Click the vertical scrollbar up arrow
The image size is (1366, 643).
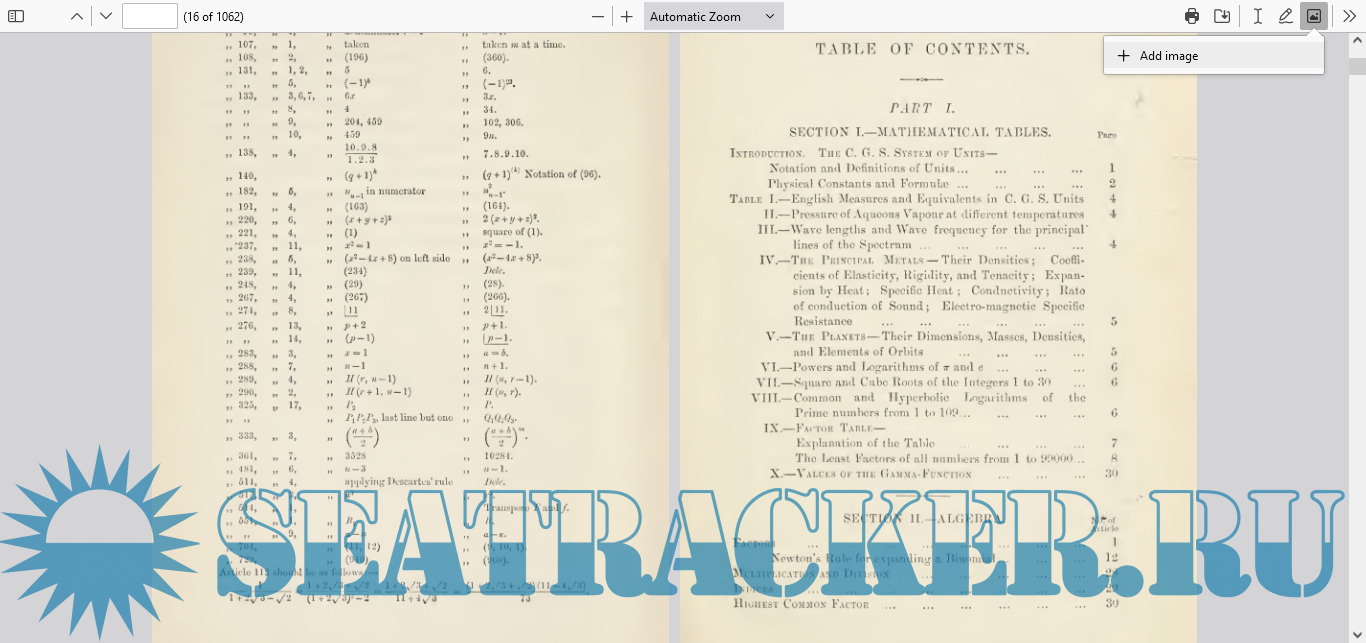coord(1357,41)
